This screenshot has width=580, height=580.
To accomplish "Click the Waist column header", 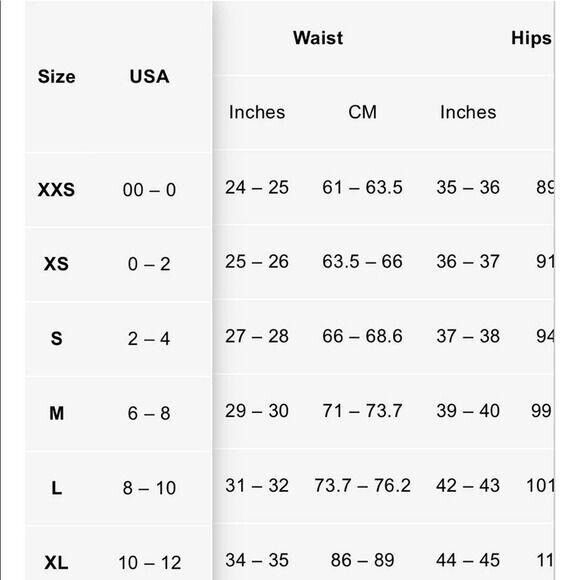I will coord(318,38).
